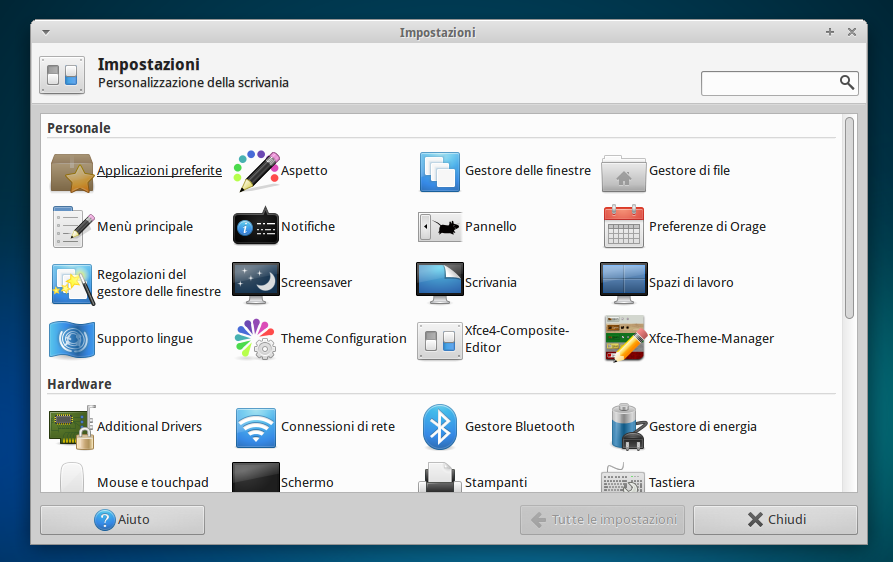Click the Mouse e touchpad label
The image size is (893, 562).
coord(153,482)
